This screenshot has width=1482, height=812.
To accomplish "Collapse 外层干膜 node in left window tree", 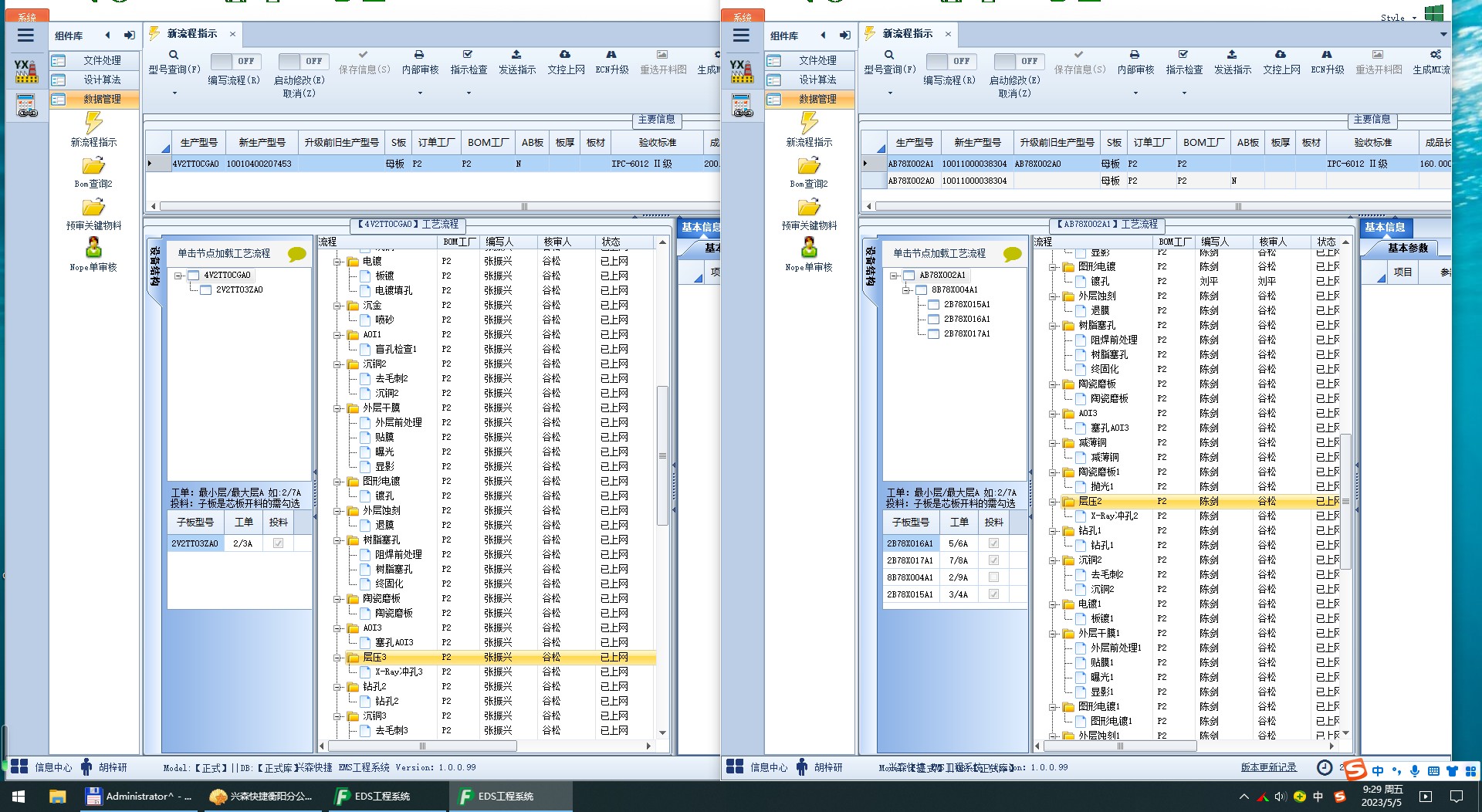I will pos(337,408).
